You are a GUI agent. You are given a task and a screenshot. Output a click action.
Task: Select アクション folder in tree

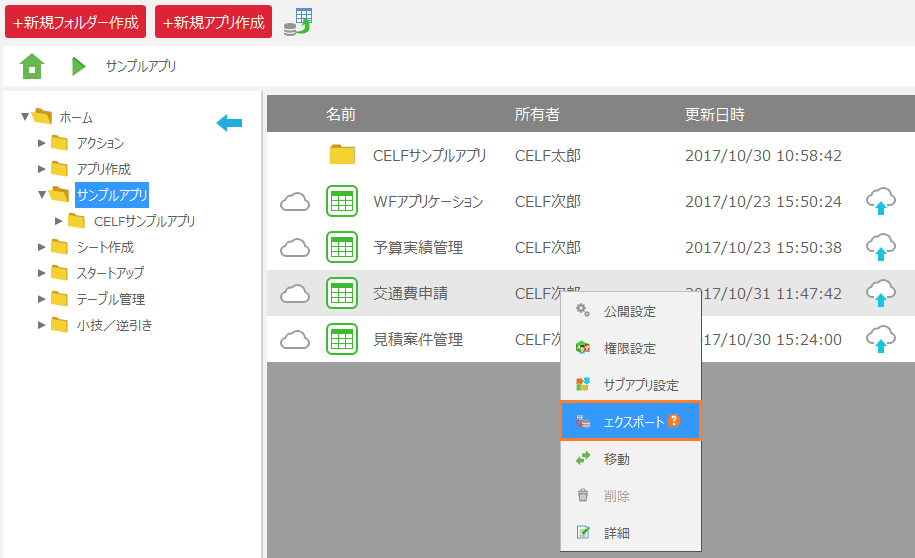[100, 143]
